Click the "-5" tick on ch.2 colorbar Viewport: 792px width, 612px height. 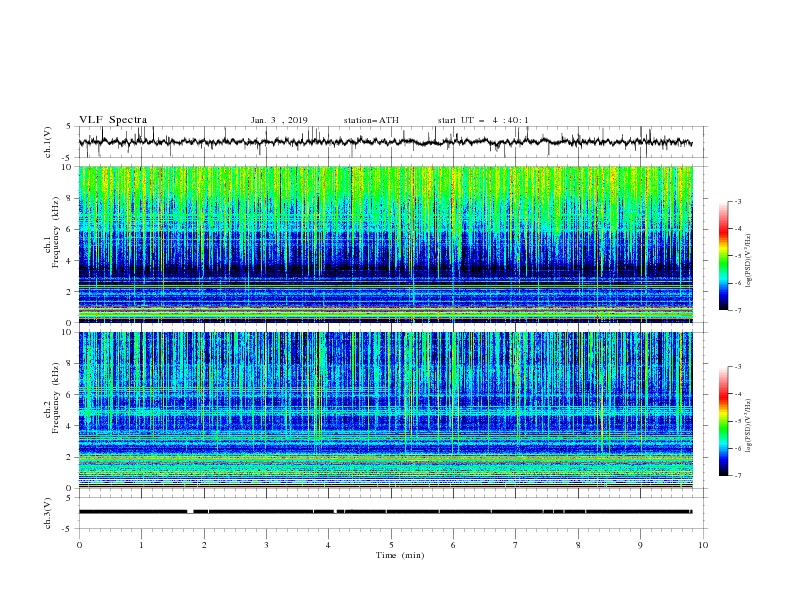coord(737,421)
